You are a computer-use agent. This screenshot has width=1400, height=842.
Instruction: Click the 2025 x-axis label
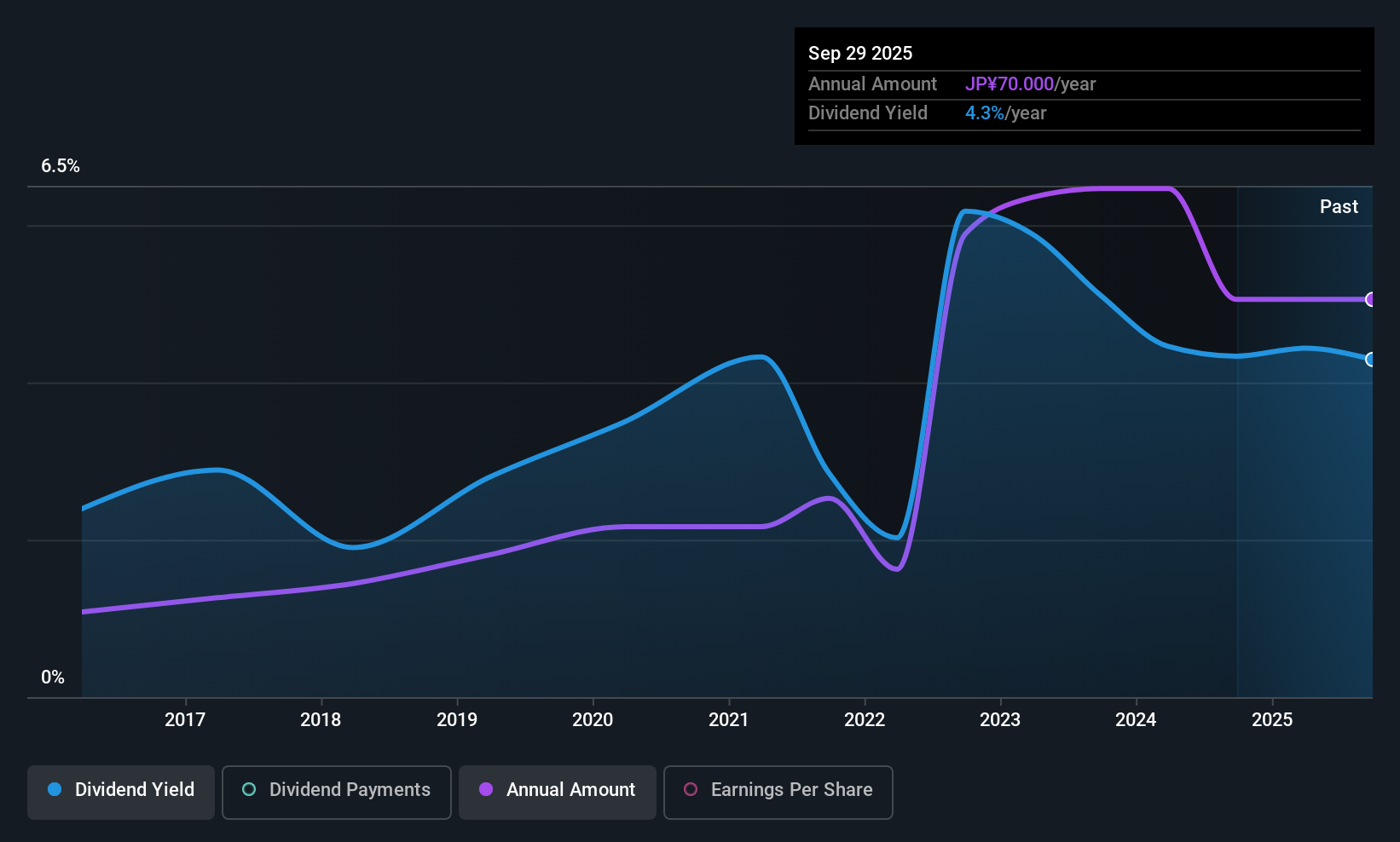(x=1272, y=720)
